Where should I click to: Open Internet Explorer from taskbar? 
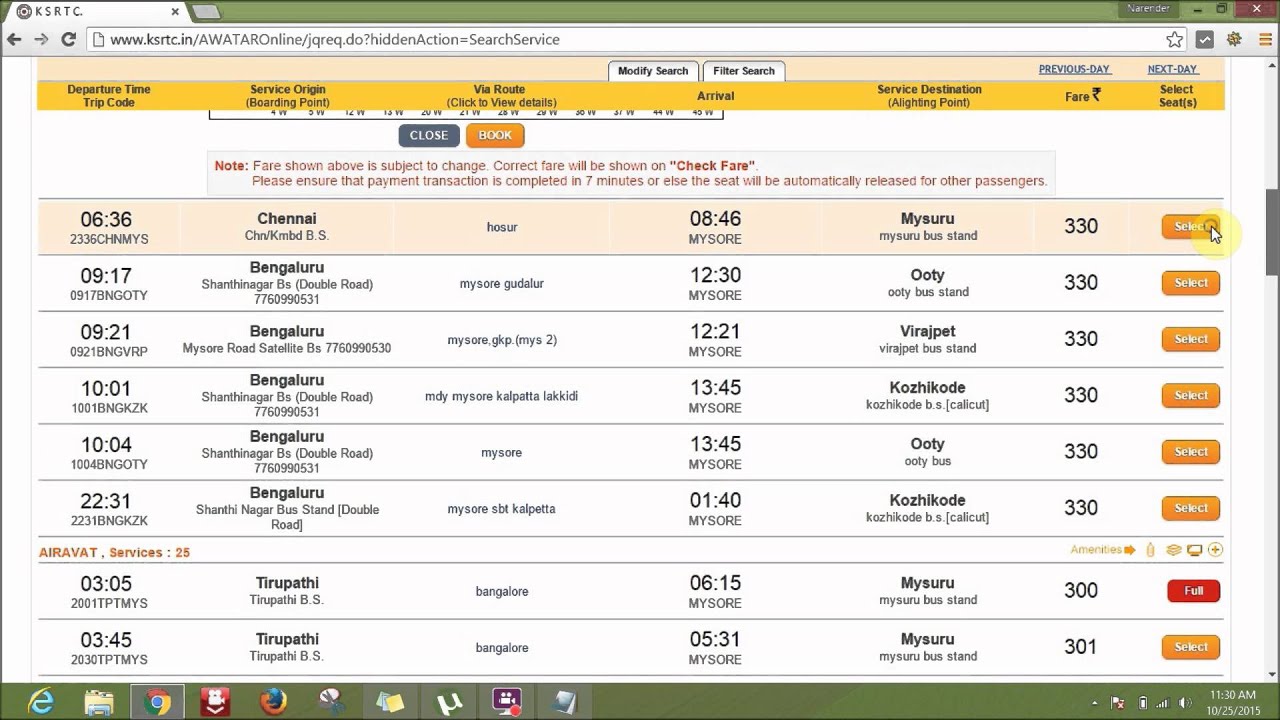[41, 702]
